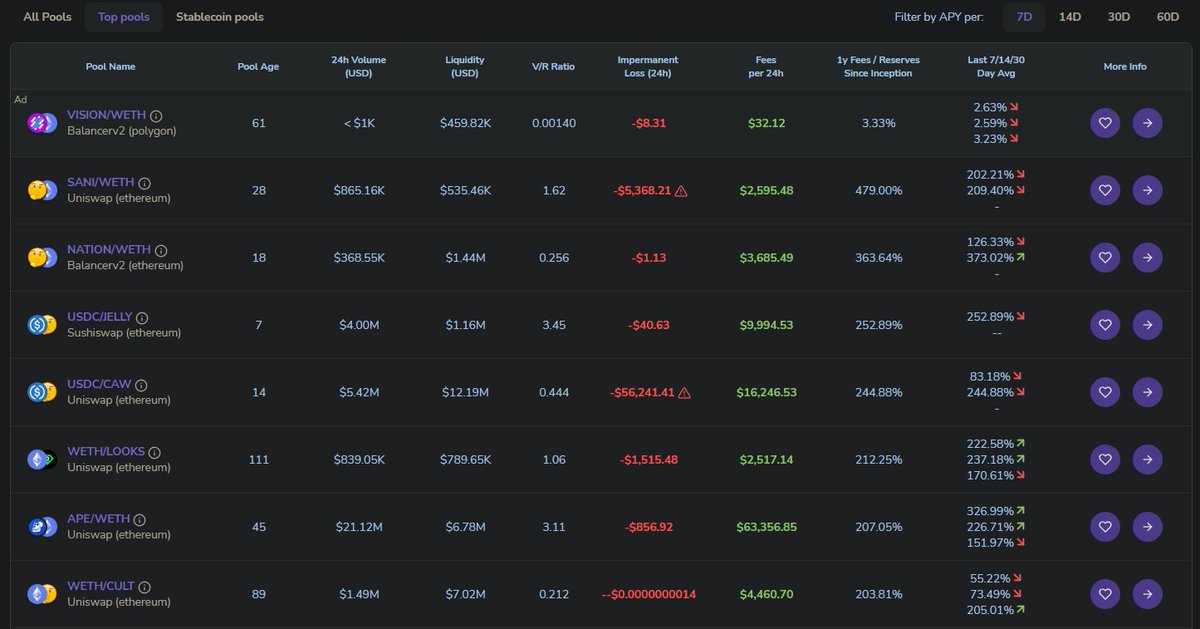The height and width of the screenshot is (629, 1200).
Task: Click info icon next to NATION/WETH
Action: pyautogui.click(x=161, y=250)
